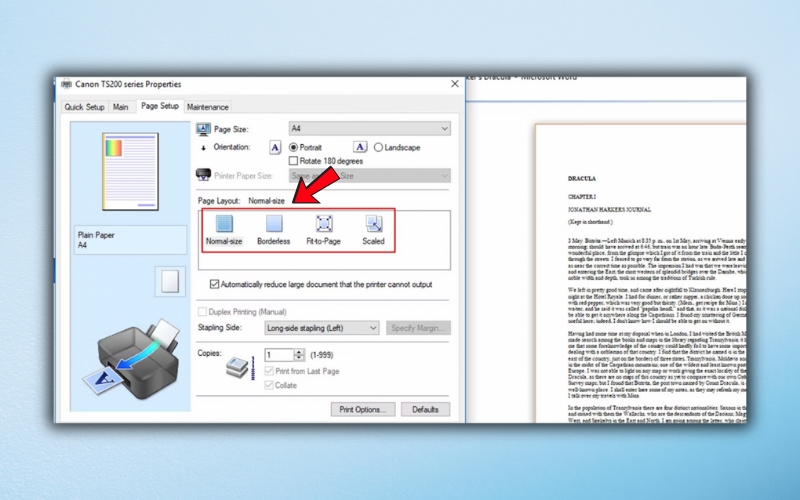Enable Rotate 180 degrees checkbox
The width and height of the screenshot is (800, 500).
[x=293, y=161]
